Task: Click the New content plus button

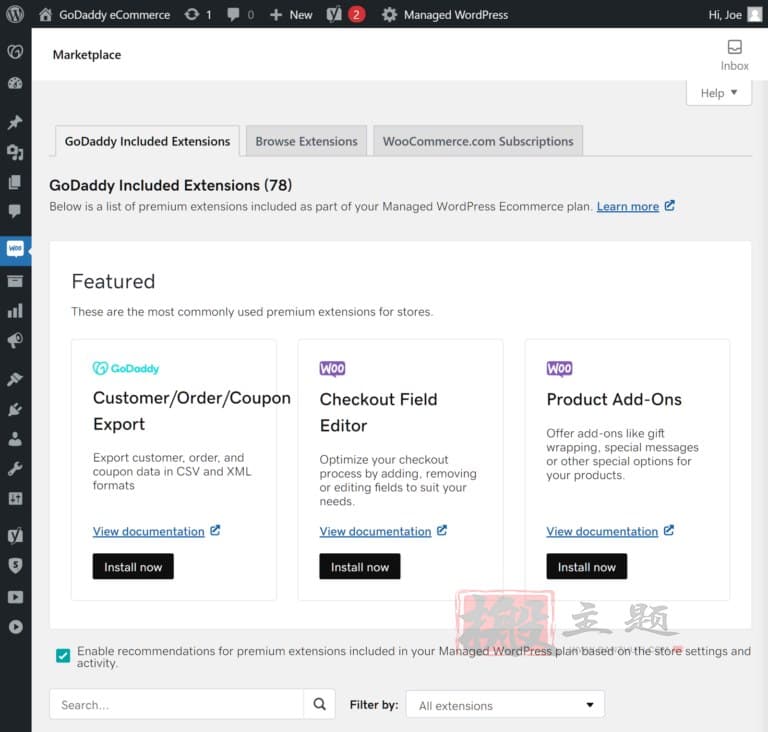Action: pyautogui.click(x=291, y=15)
